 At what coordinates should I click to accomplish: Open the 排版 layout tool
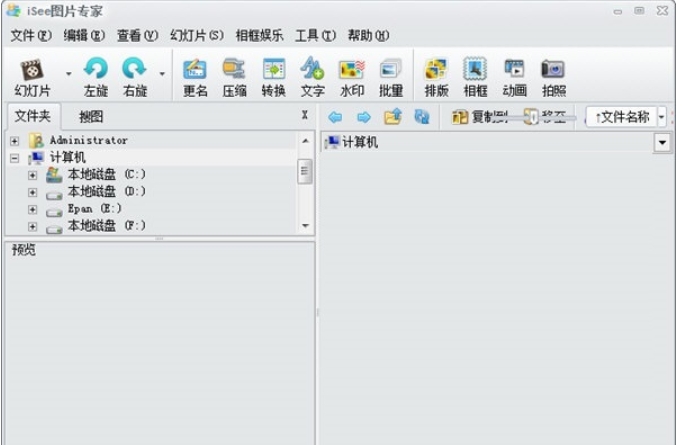[x=436, y=78]
